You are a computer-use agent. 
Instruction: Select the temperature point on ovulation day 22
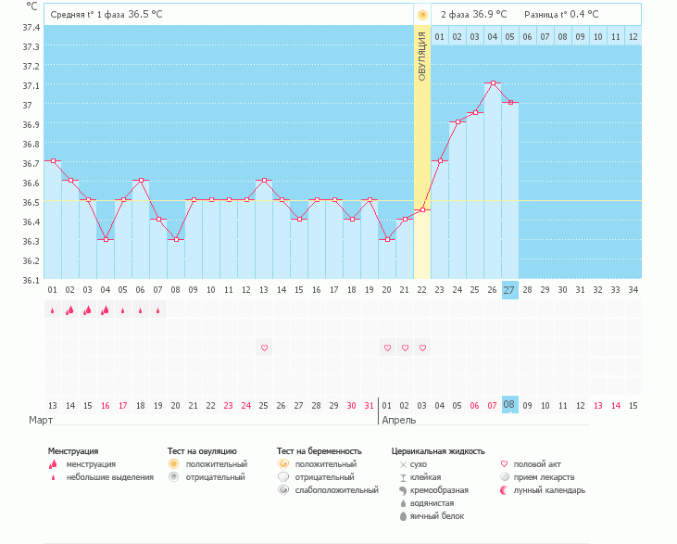tap(422, 210)
